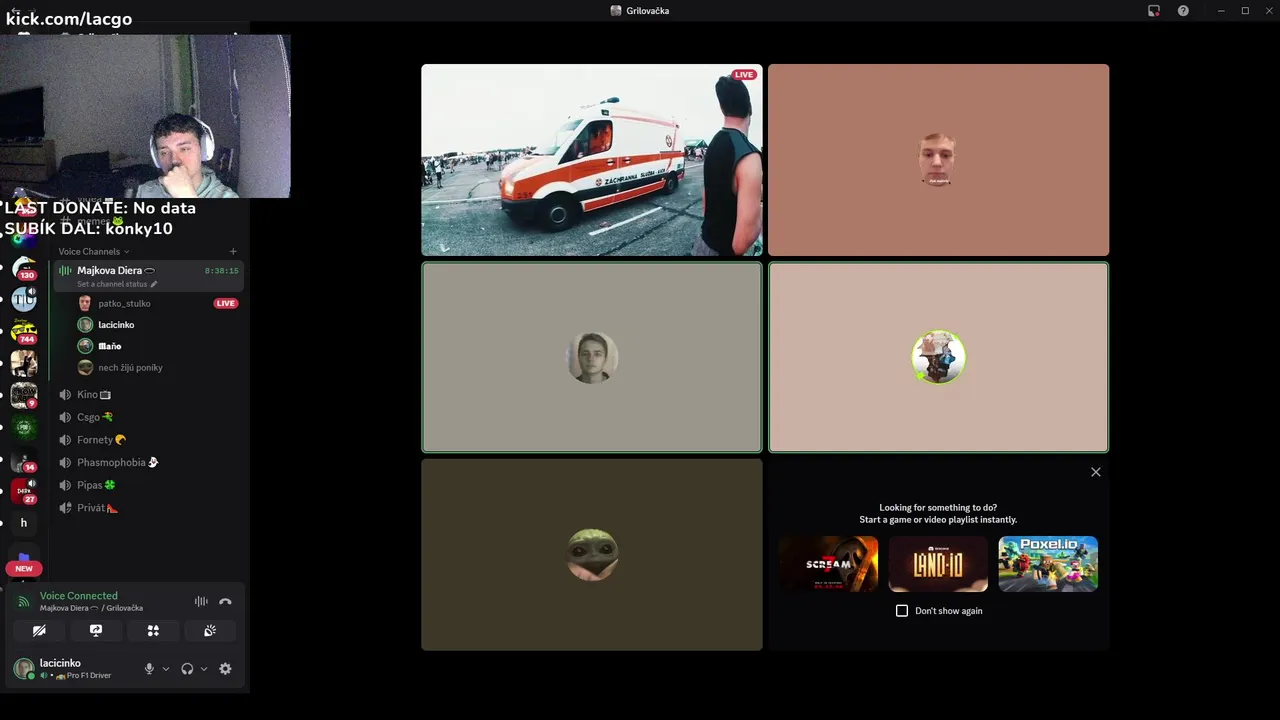Viewport: 1280px width, 720px height.
Task: Turn on camera in voice panel
Action: coord(39,631)
